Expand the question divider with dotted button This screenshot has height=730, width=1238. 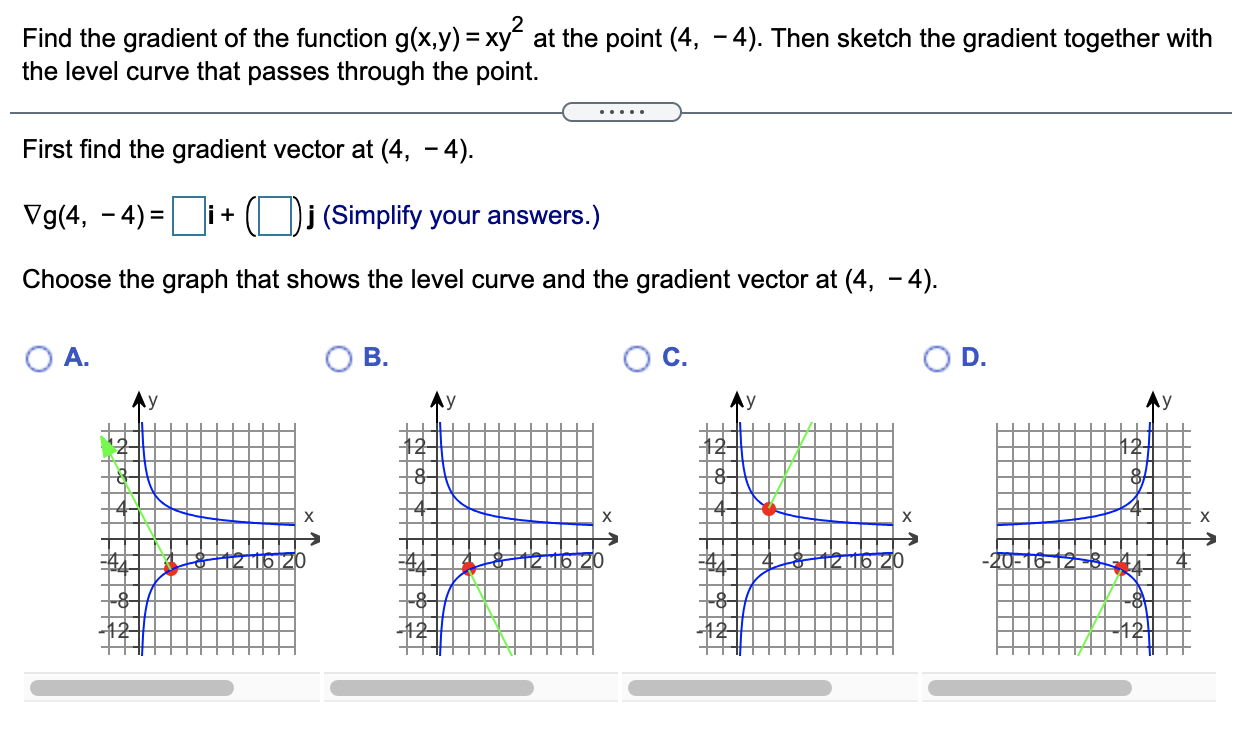[622, 112]
